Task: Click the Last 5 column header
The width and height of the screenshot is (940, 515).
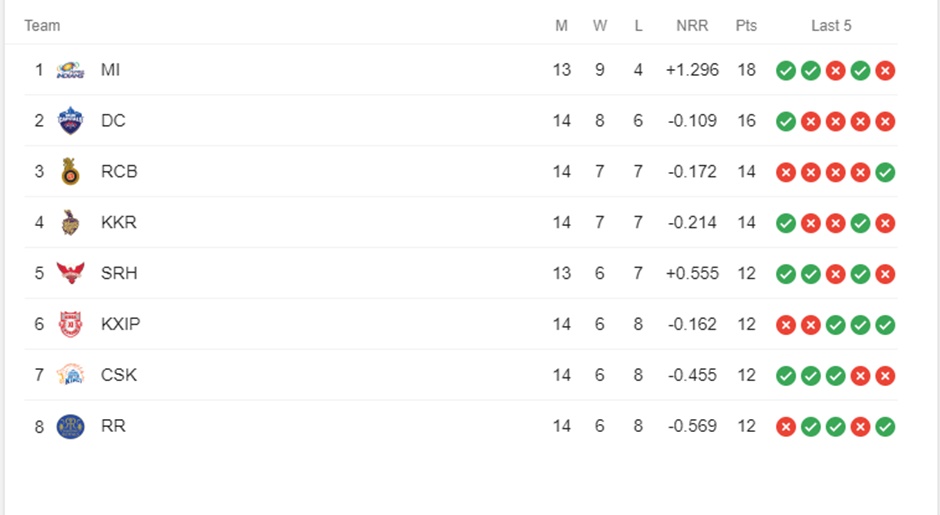Action: tap(831, 26)
